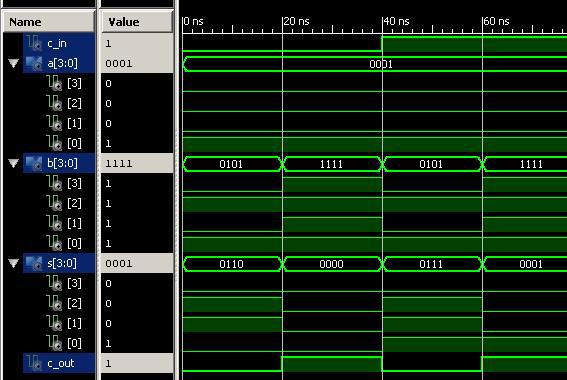Click the 0000 segment of s waveform
This screenshot has width=567, height=380.
tap(332, 264)
